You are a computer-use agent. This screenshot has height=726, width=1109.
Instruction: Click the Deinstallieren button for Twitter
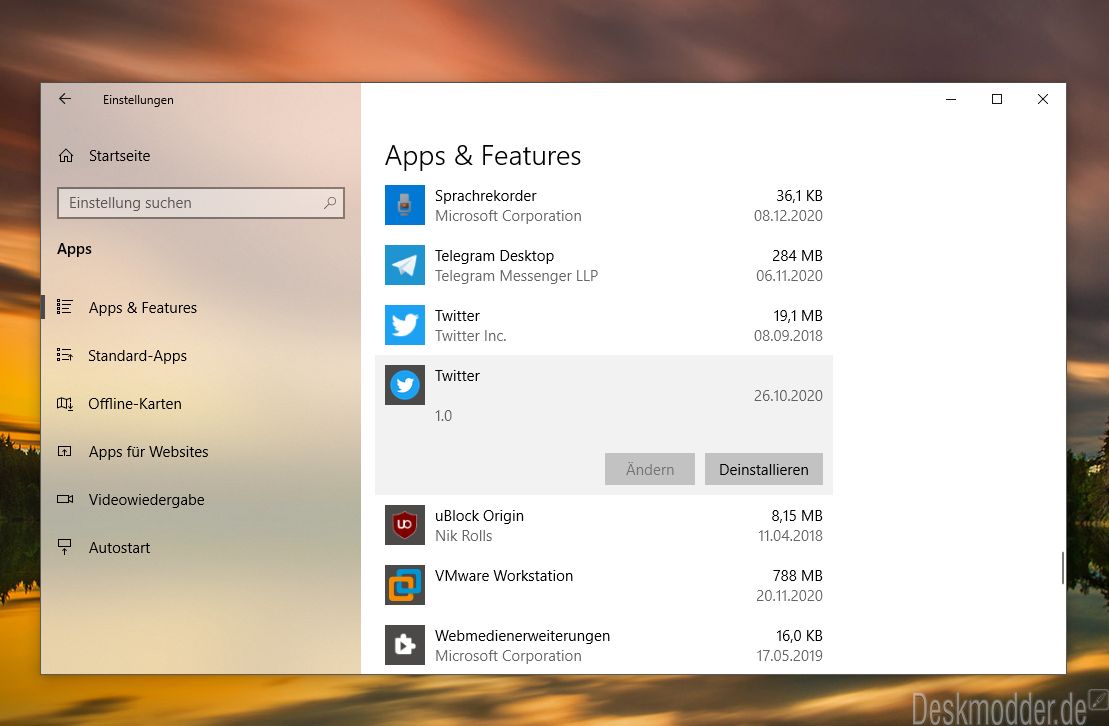click(764, 469)
